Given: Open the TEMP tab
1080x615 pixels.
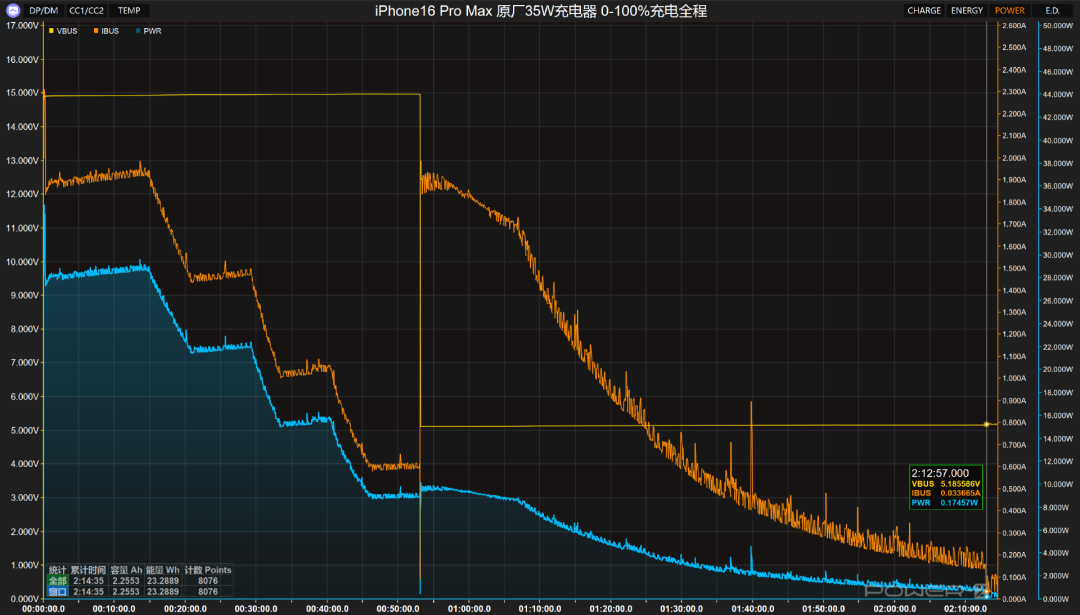Looking at the screenshot, I should (129, 10).
